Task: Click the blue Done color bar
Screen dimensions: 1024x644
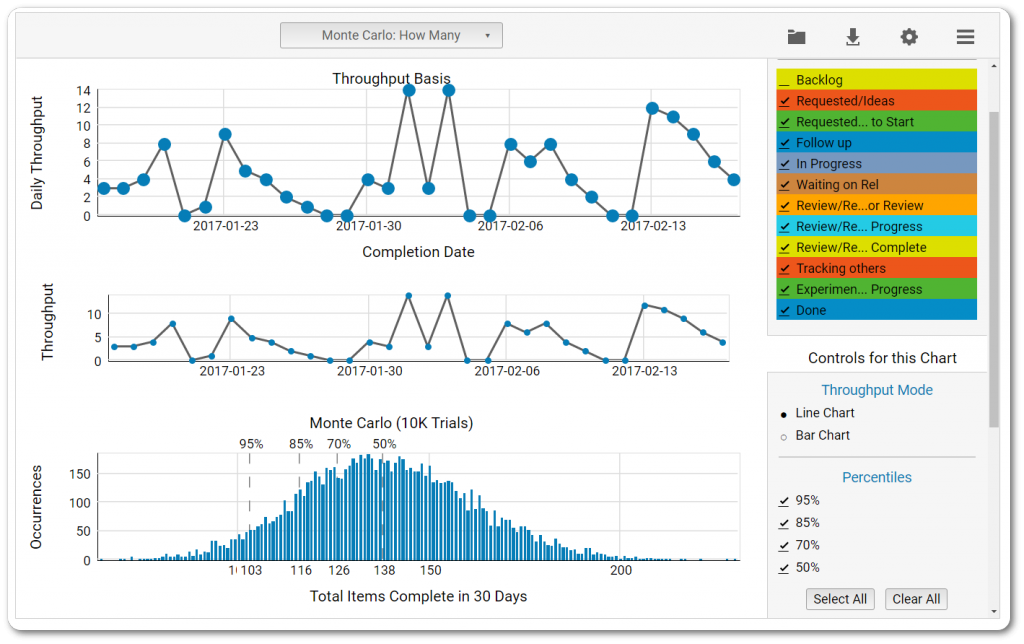Action: [x=876, y=310]
